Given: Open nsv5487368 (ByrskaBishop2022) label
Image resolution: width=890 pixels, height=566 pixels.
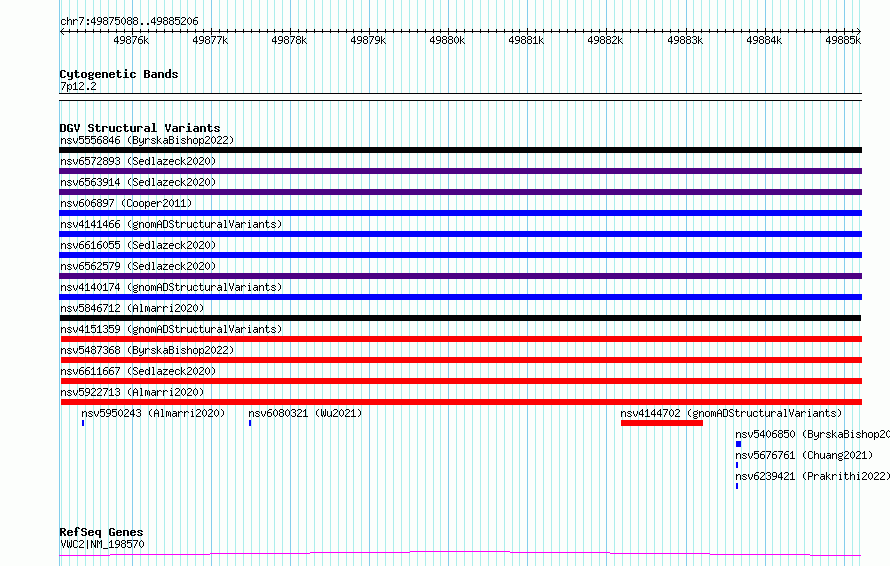Looking at the screenshot, I should (147, 350).
